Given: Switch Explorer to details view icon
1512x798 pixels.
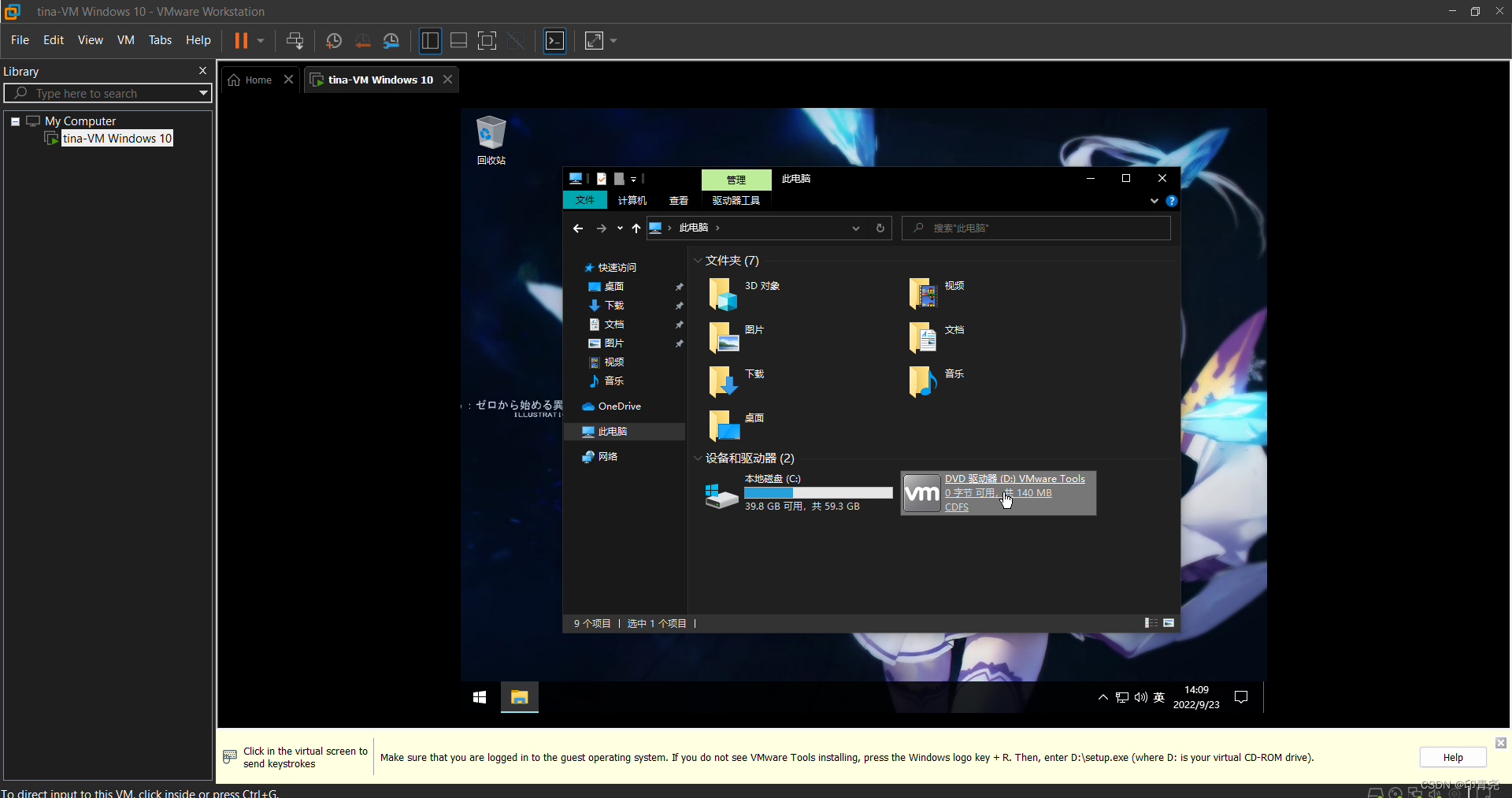Looking at the screenshot, I should [1151, 623].
